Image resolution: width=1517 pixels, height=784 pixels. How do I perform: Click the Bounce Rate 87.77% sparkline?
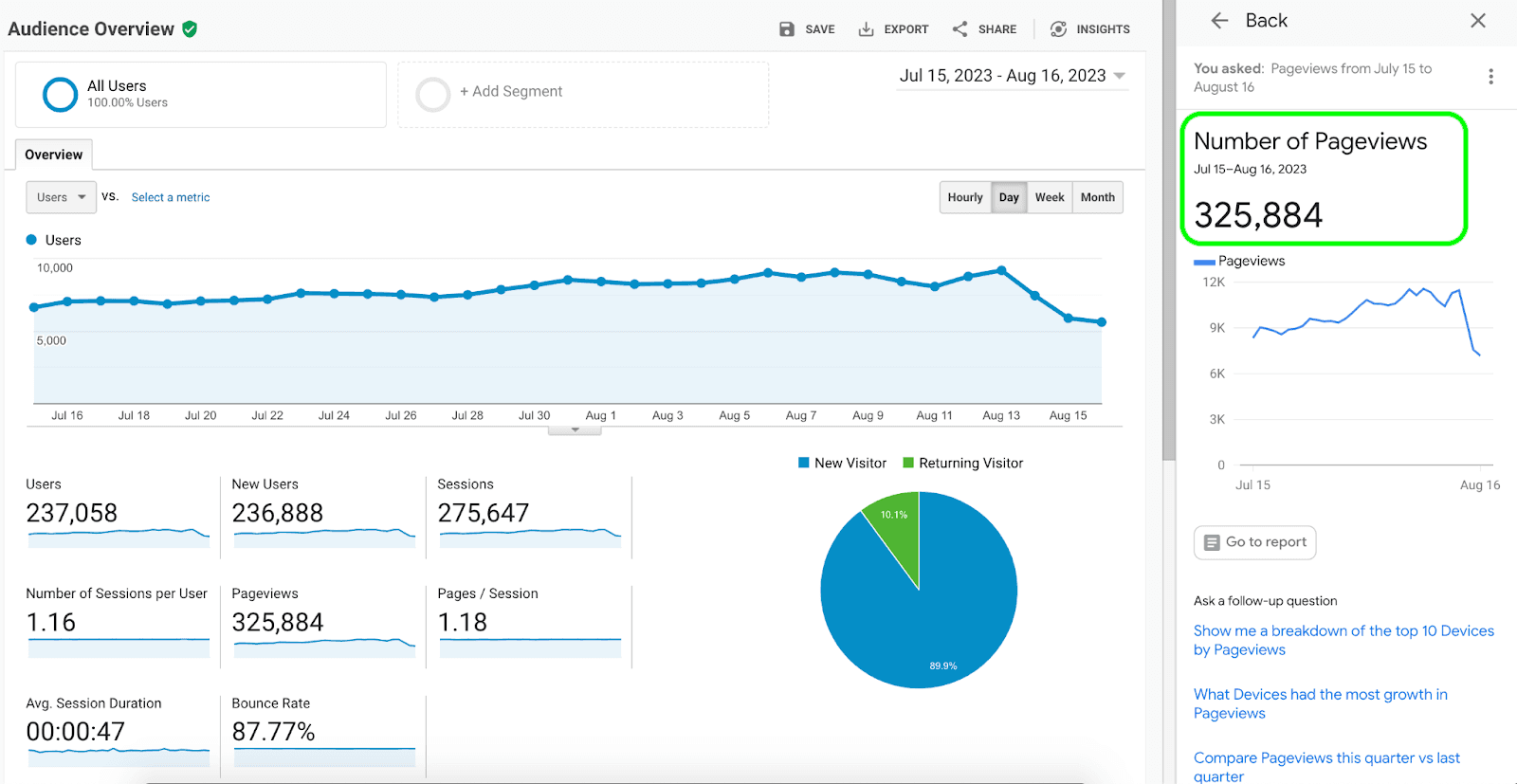324,757
